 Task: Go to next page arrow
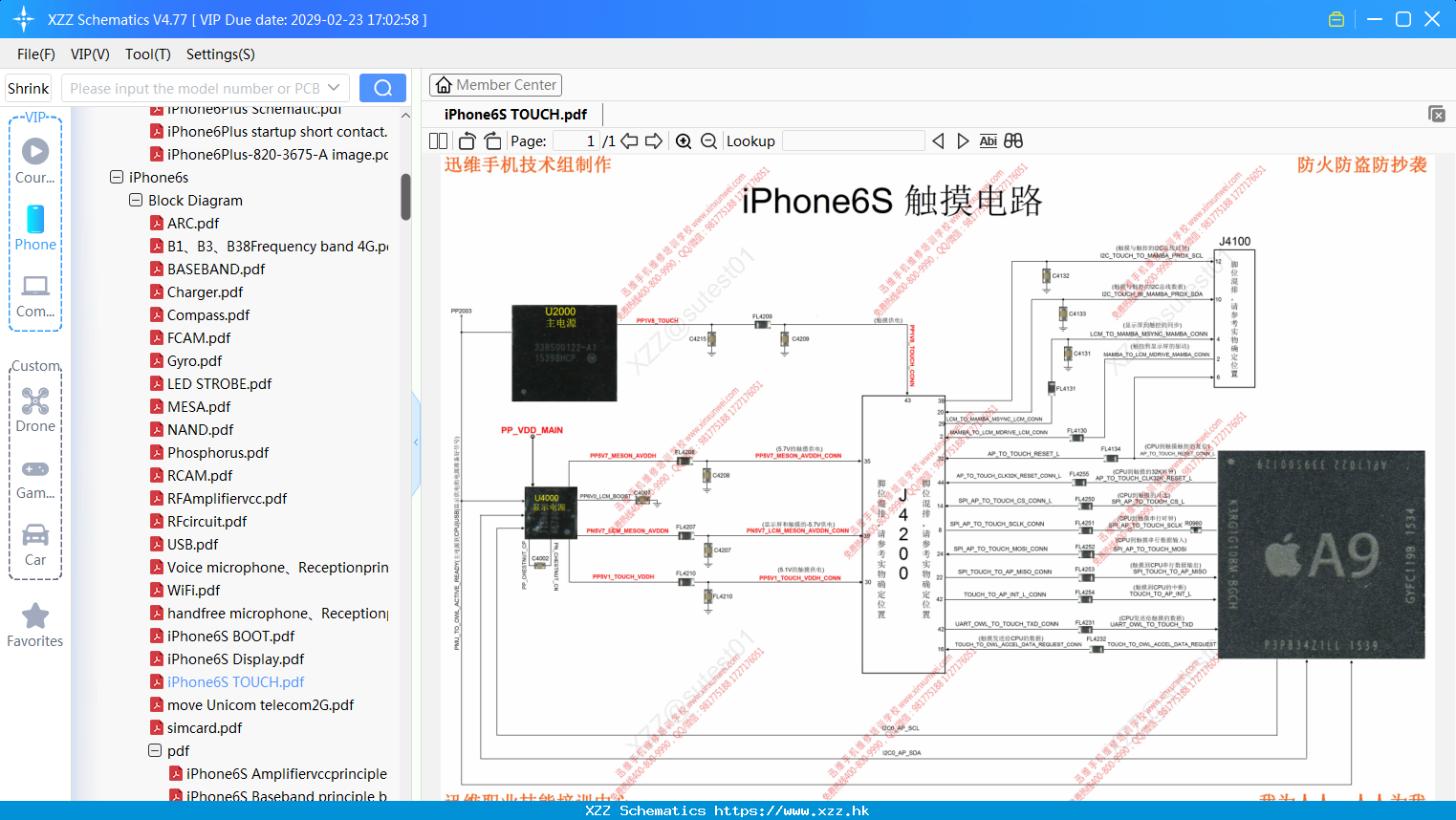click(x=654, y=140)
